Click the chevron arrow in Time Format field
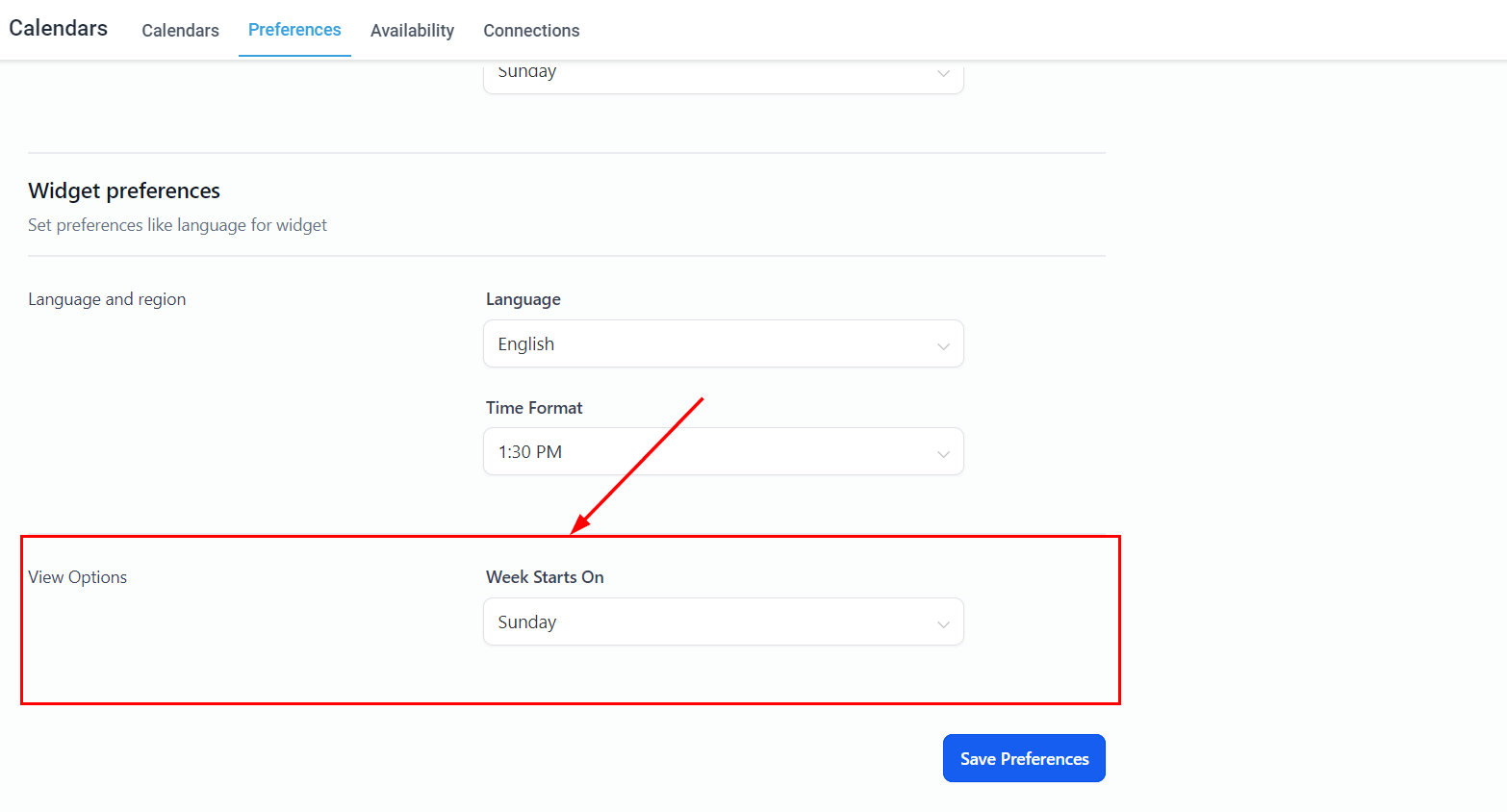Image resolution: width=1507 pixels, height=812 pixels. [x=943, y=454]
